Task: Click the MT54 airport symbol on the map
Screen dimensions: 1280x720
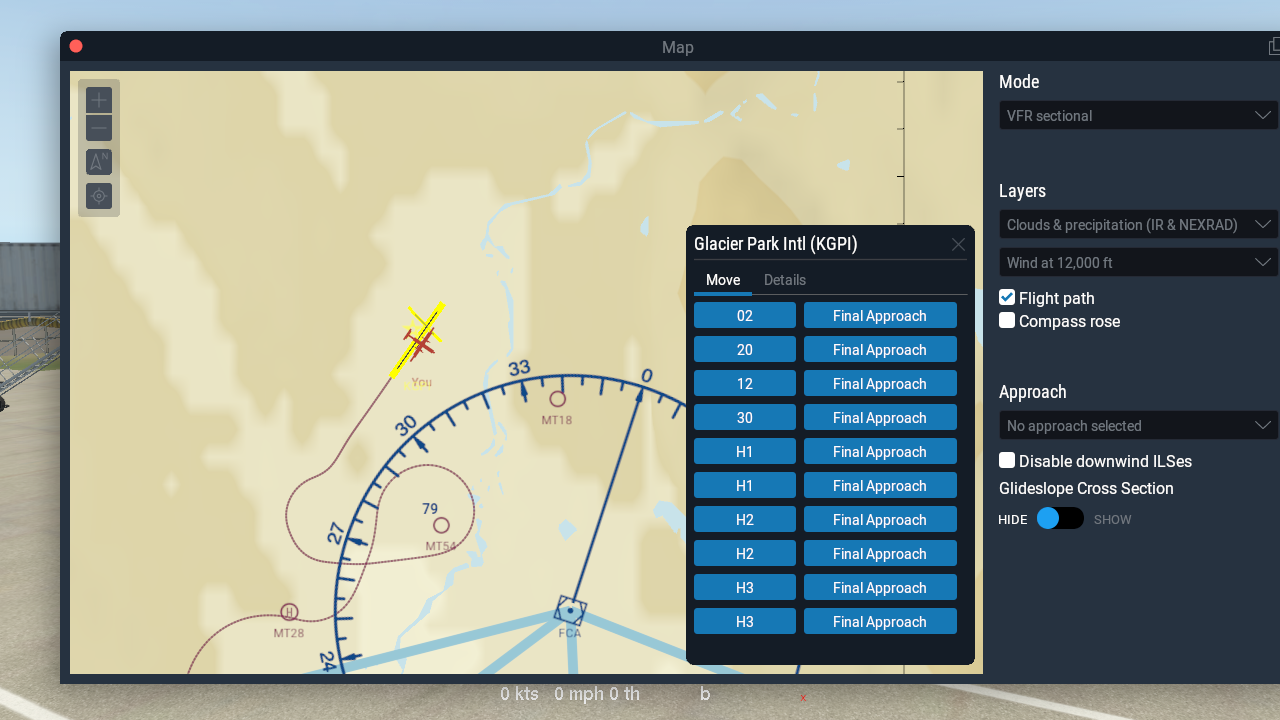Action: 441,525
